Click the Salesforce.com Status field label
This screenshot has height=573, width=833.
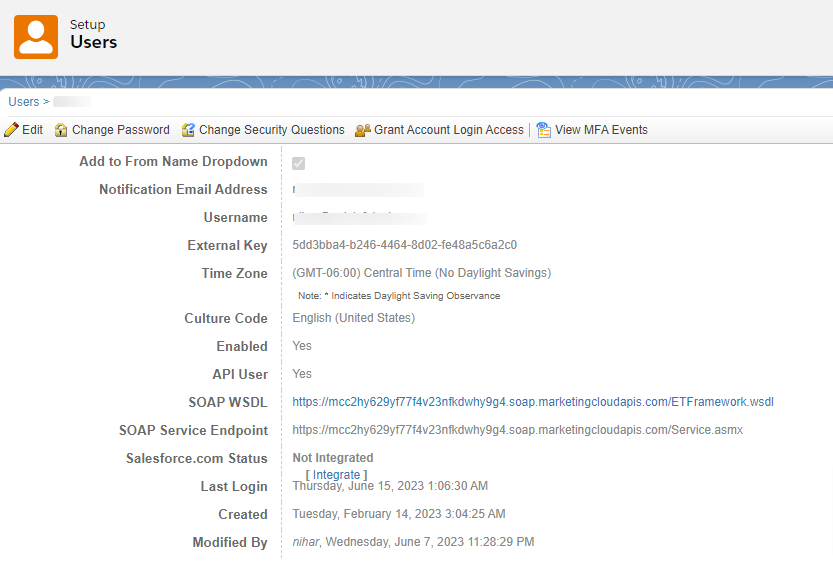[197, 458]
